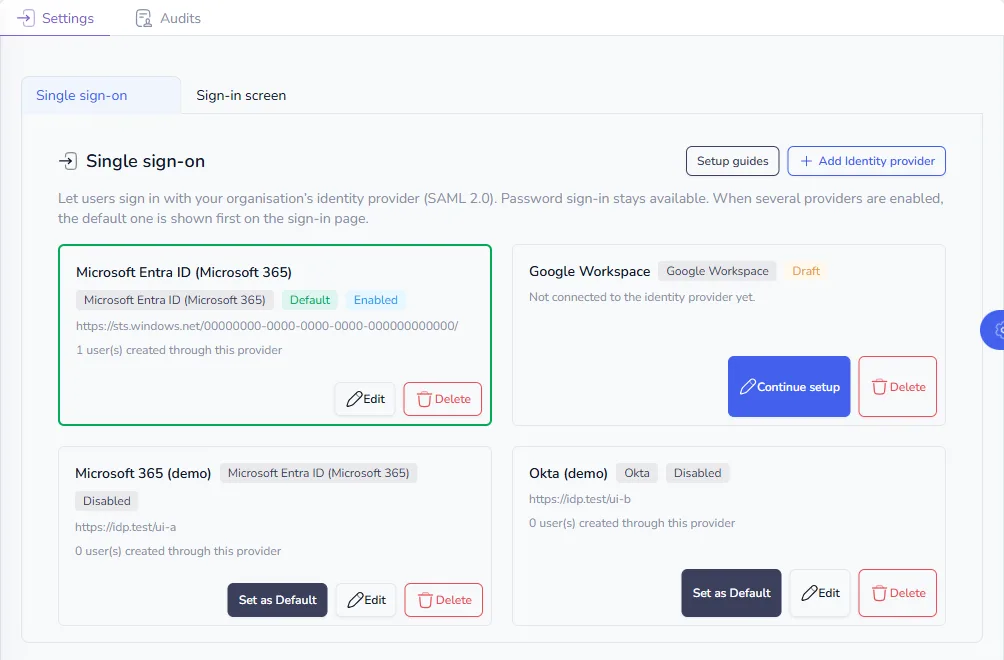Click Disabled badge on Microsoft 365 (demo) card
The image size is (1004, 660).
click(106, 501)
